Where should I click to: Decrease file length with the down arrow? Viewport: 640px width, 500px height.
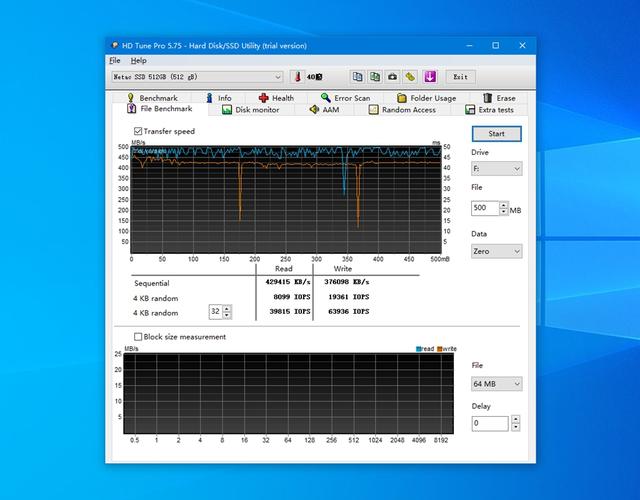click(504, 211)
